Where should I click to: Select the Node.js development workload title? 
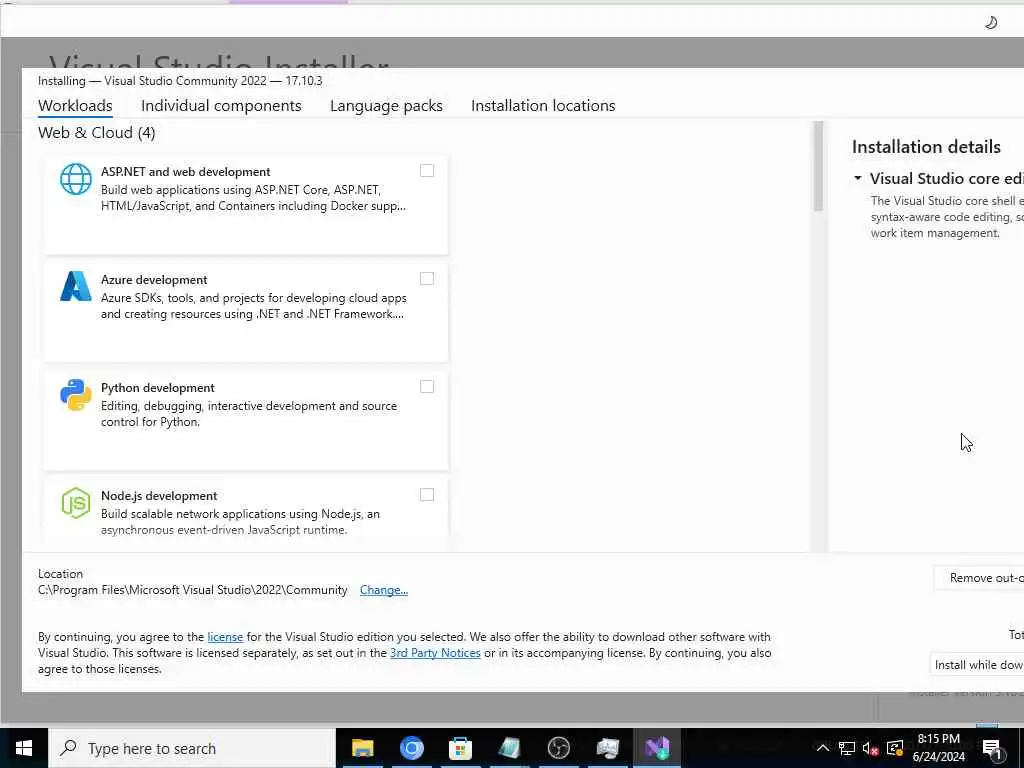point(159,496)
